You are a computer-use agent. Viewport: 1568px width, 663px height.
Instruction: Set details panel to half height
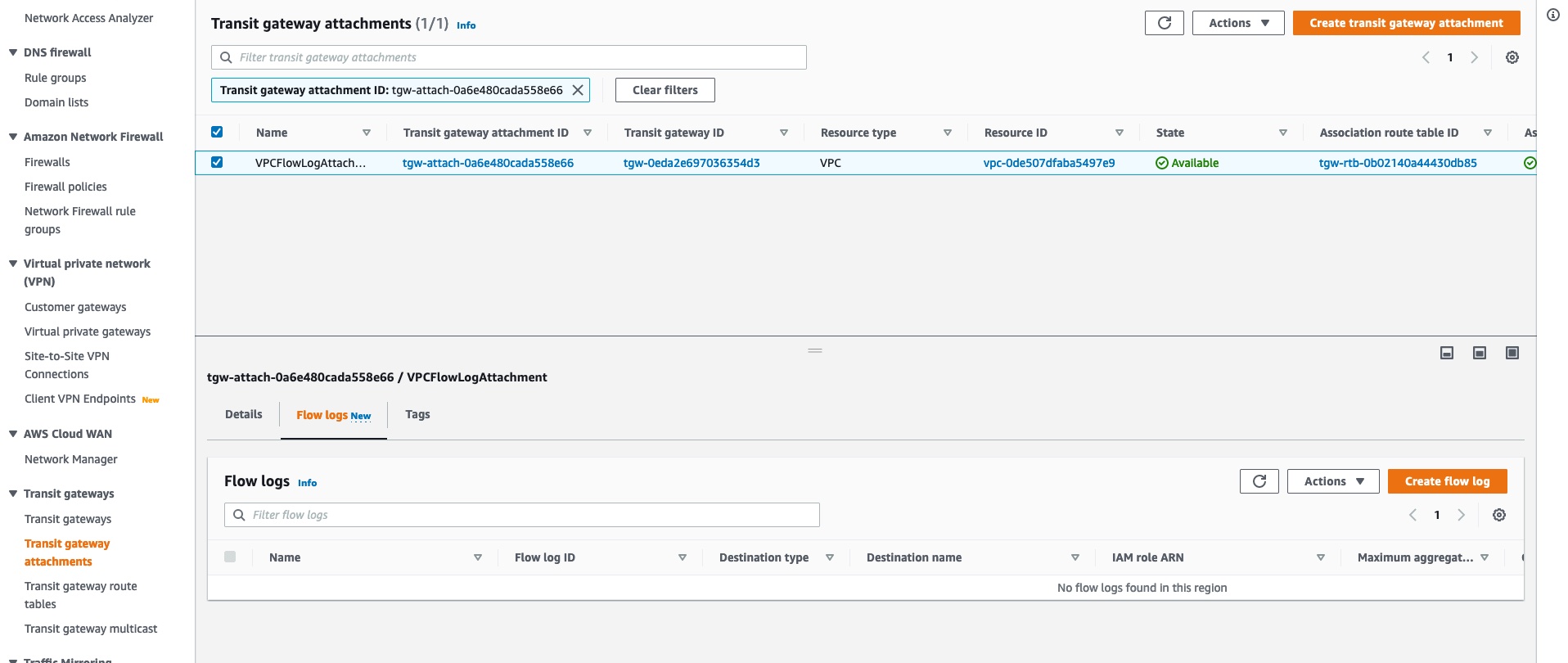[1480, 353]
